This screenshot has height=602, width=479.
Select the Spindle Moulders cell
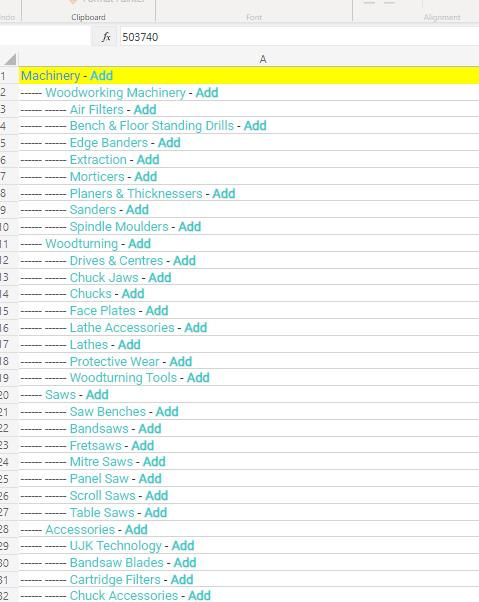coord(248,227)
